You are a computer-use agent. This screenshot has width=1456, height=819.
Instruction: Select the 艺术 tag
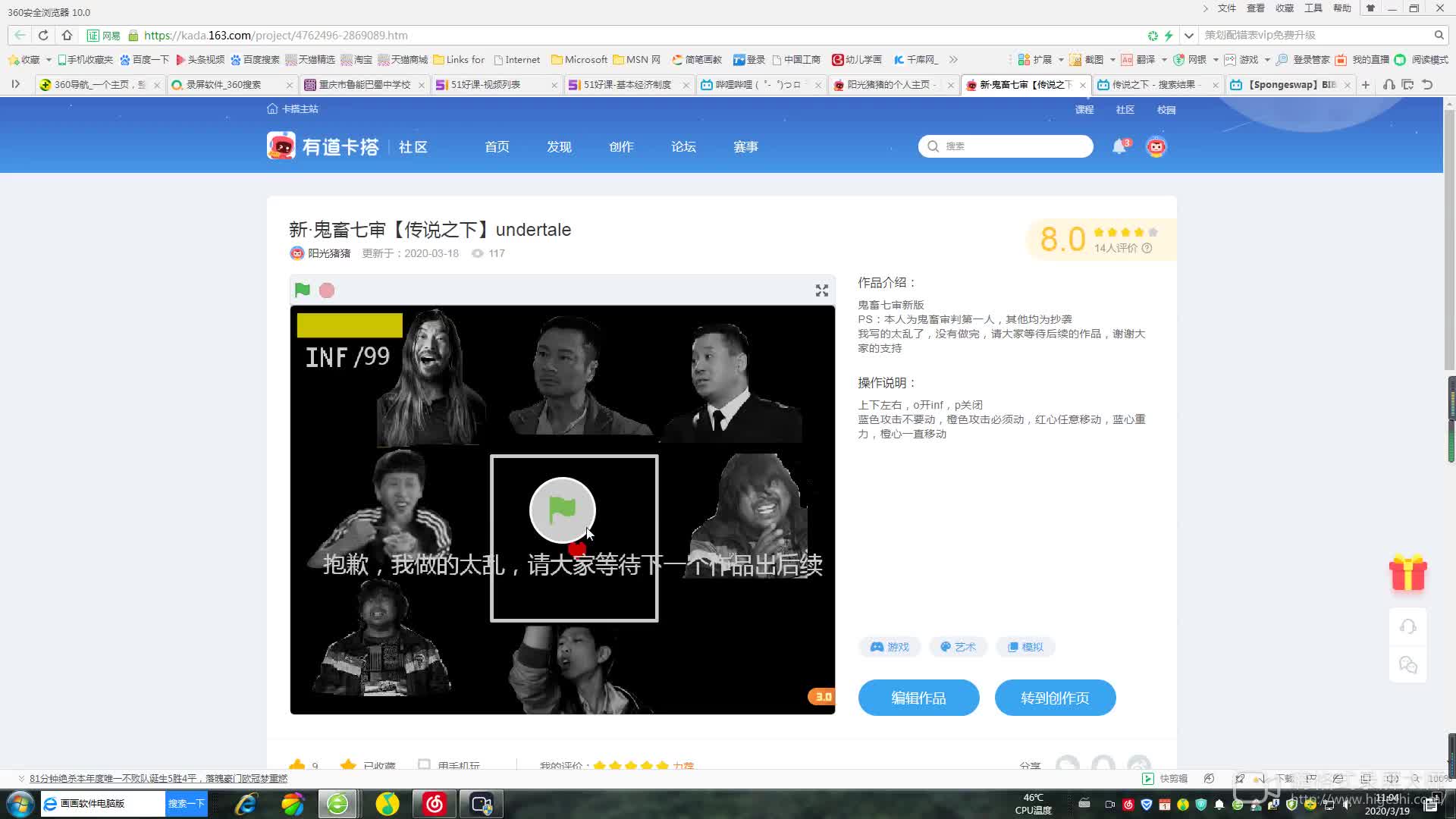tap(958, 647)
